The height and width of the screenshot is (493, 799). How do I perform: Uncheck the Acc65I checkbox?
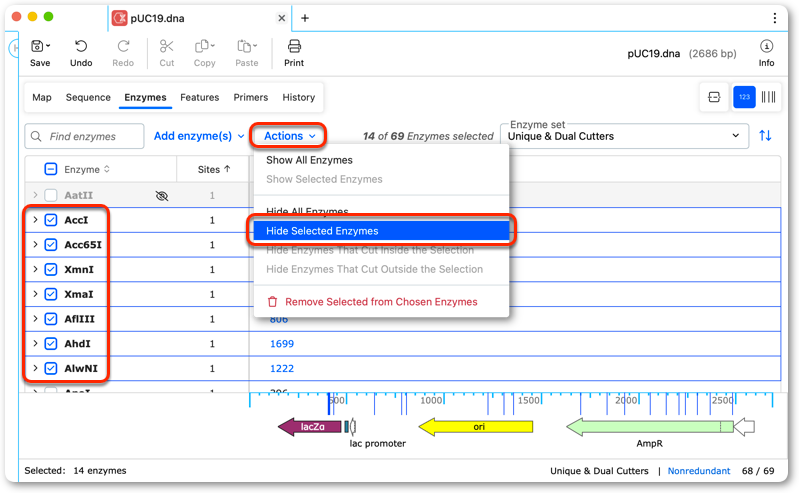51,245
